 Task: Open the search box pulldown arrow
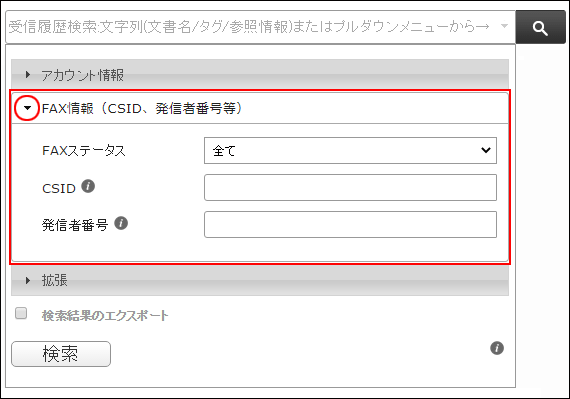[504, 26]
